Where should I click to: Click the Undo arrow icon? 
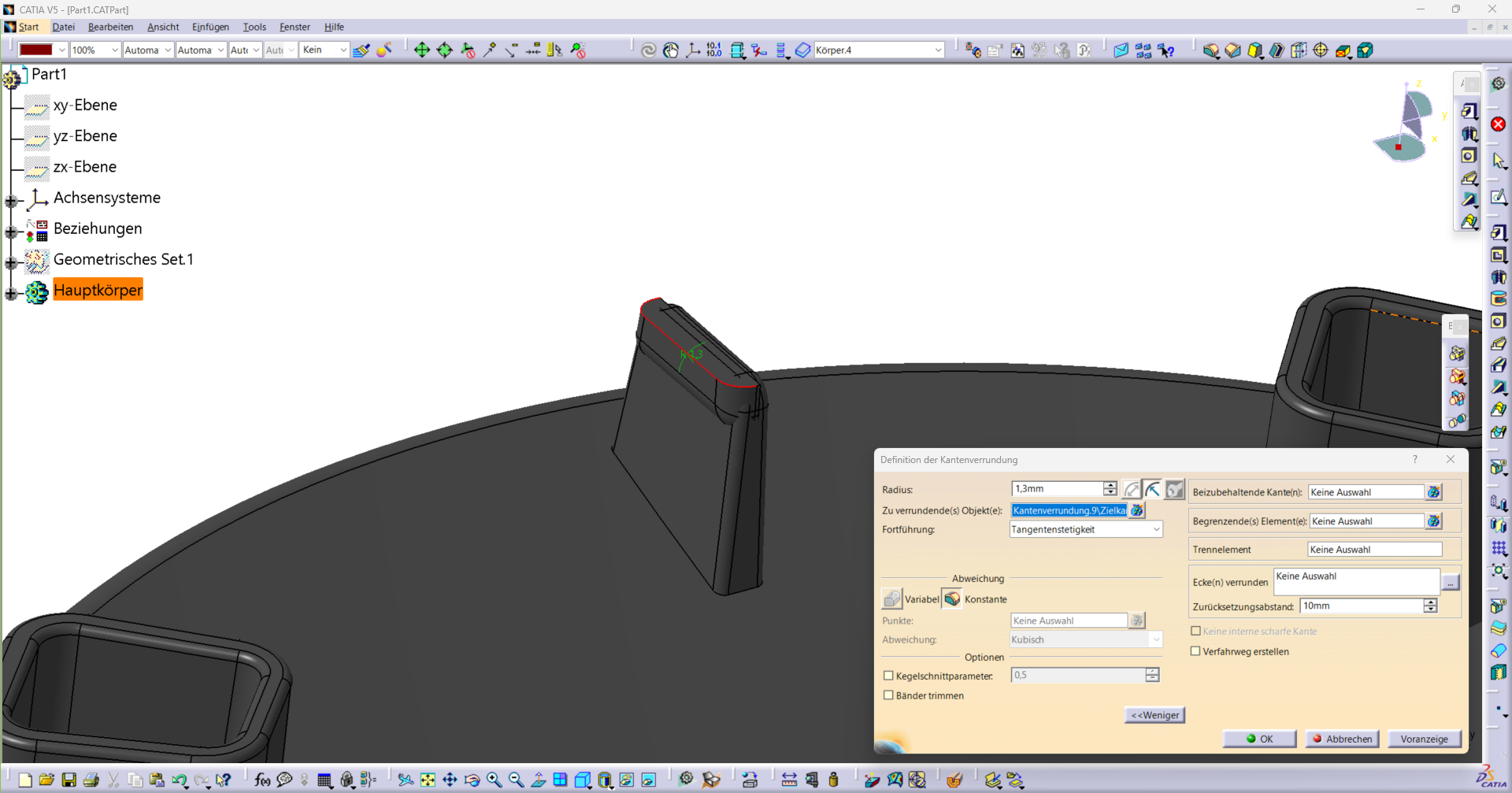pyautogui.click(x=180, y=780)
